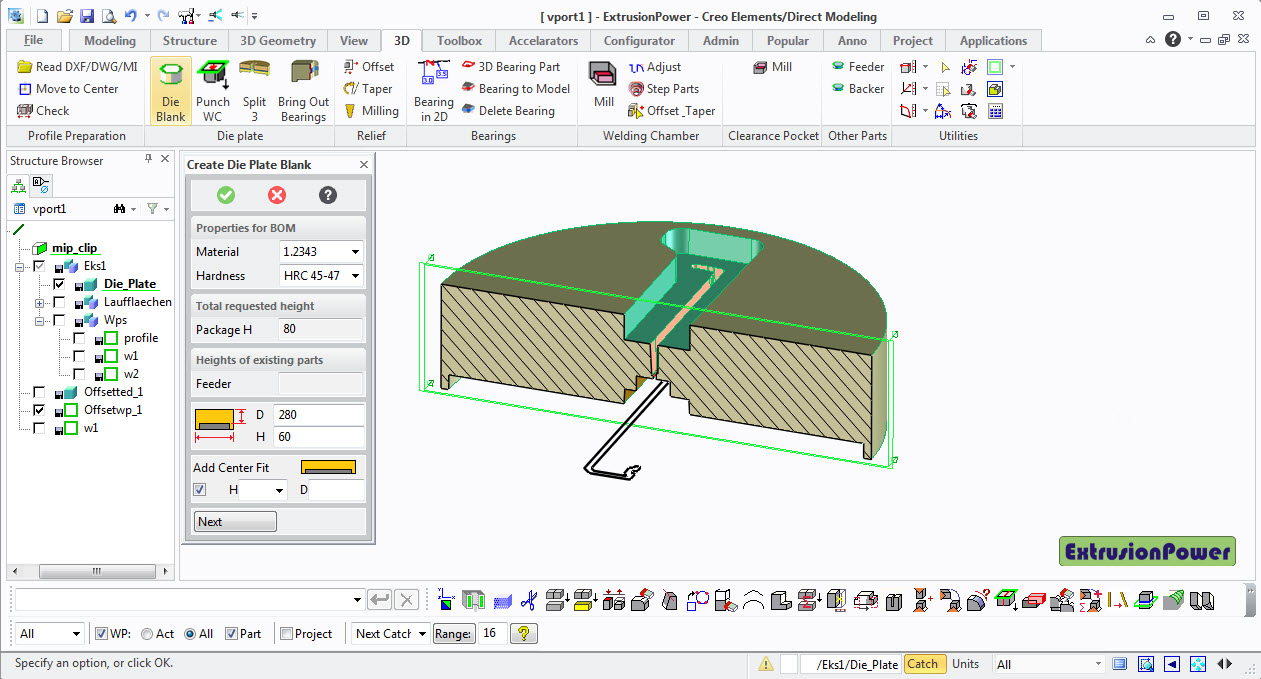Add a Feeder part
This screenshot has height=679, width=1261.
point(858,67)
